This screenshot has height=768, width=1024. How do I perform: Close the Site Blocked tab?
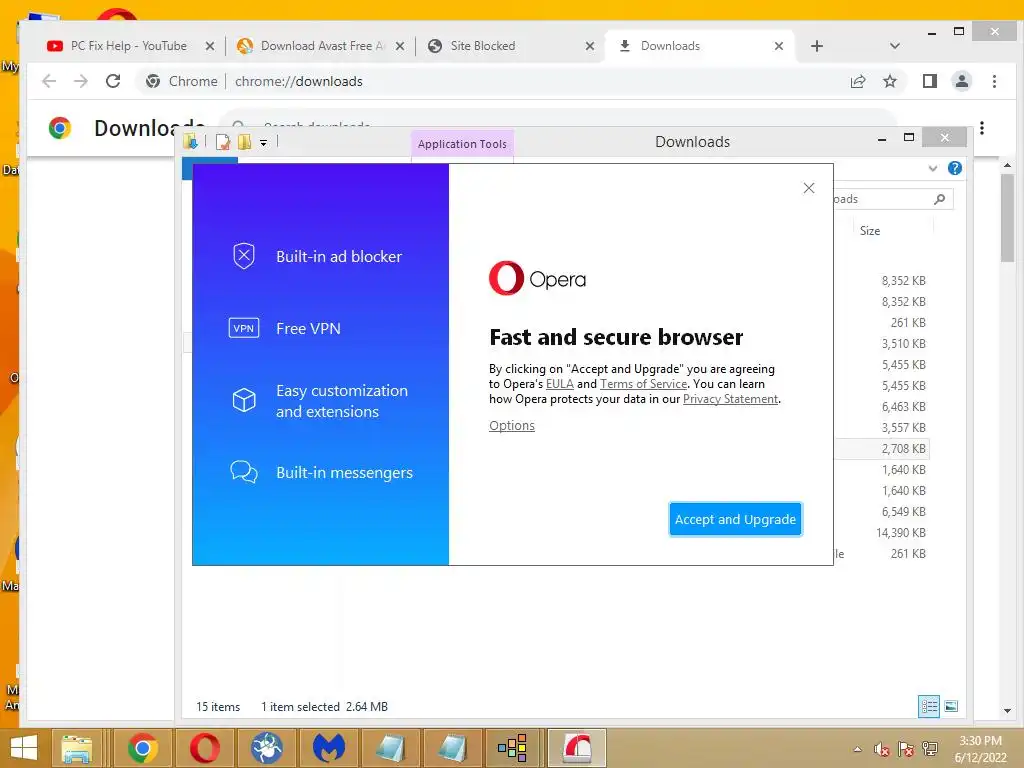(590, 46)
